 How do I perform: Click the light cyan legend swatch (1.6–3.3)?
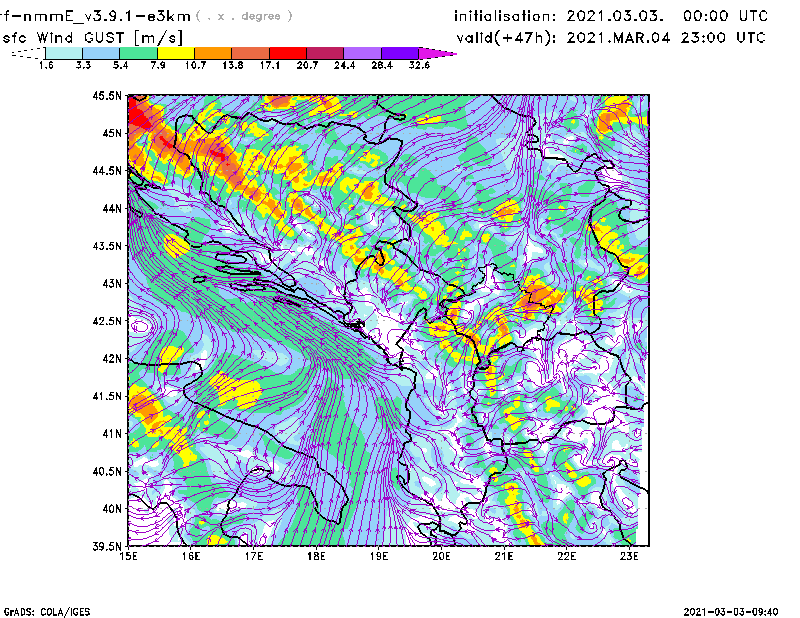coord(64,53)
